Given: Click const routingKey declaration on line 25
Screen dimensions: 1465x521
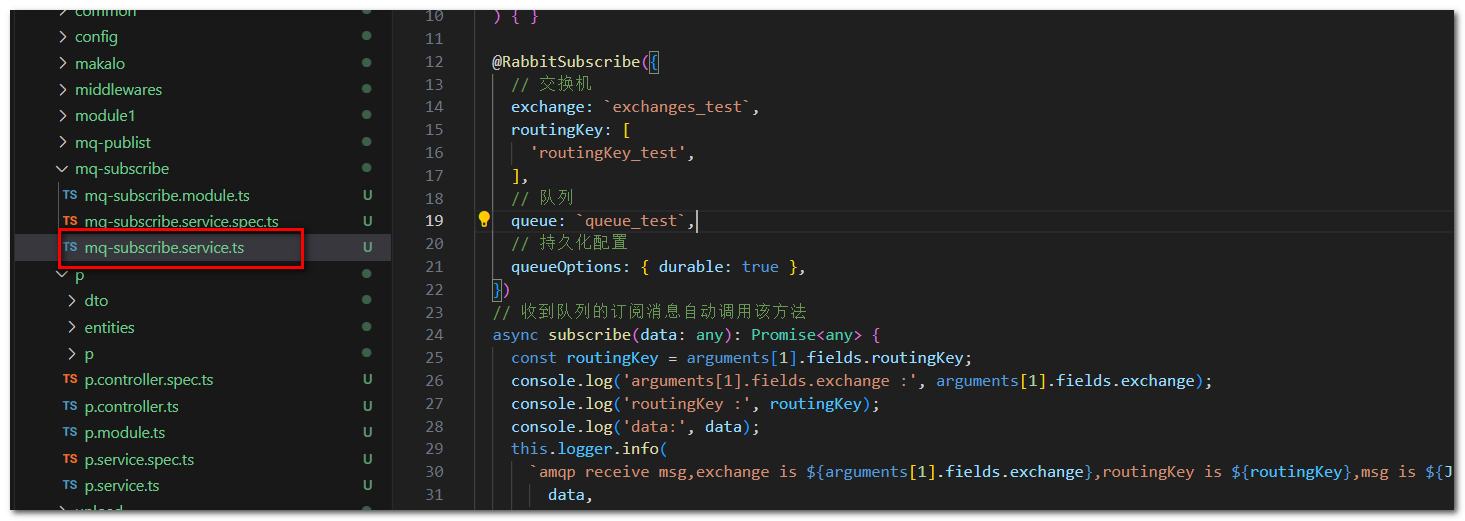Looking at the screenshot, I should [x=741, y=358].
